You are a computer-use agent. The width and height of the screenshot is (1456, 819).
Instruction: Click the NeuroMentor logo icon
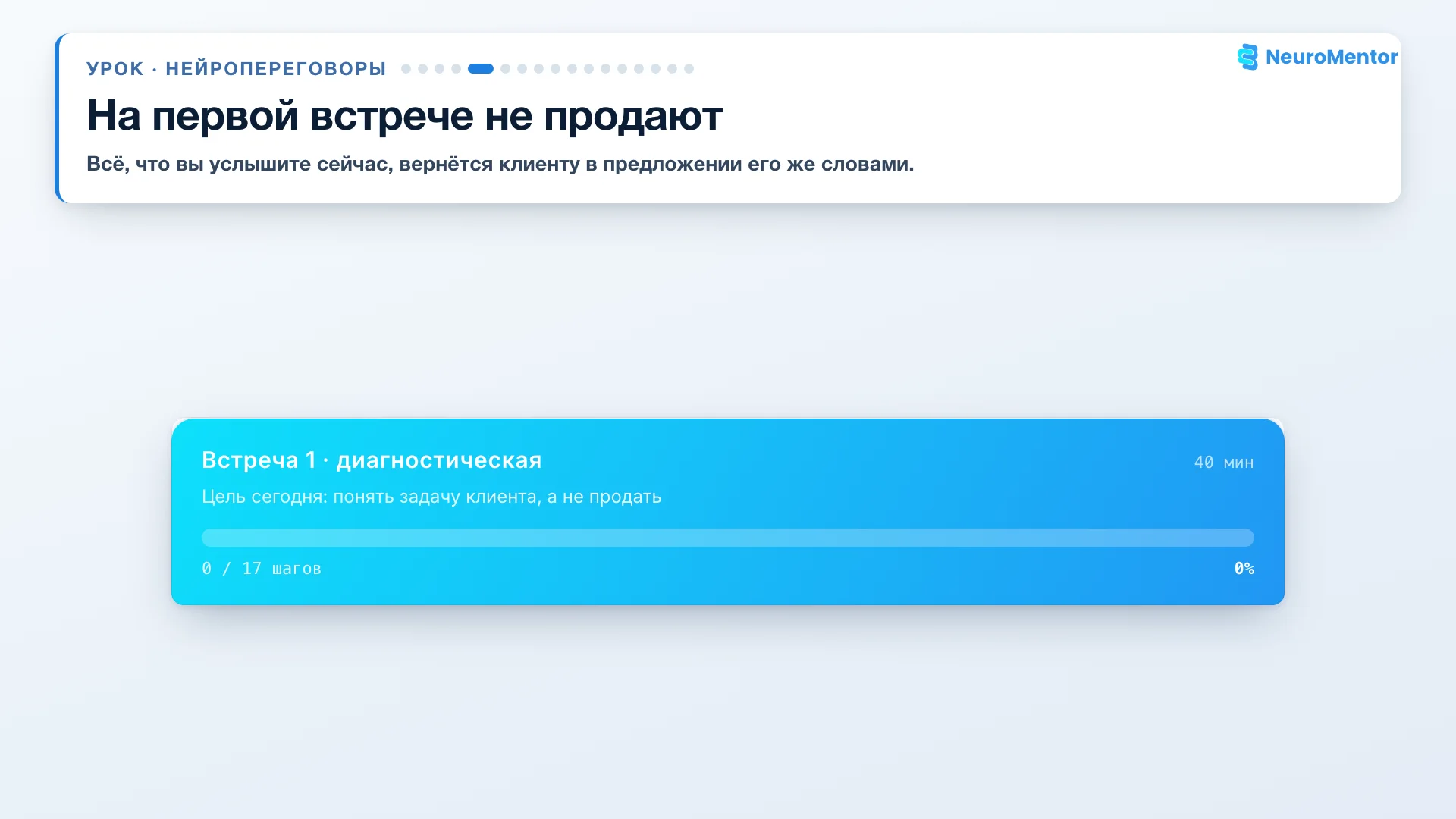[x=1247, y=57]
